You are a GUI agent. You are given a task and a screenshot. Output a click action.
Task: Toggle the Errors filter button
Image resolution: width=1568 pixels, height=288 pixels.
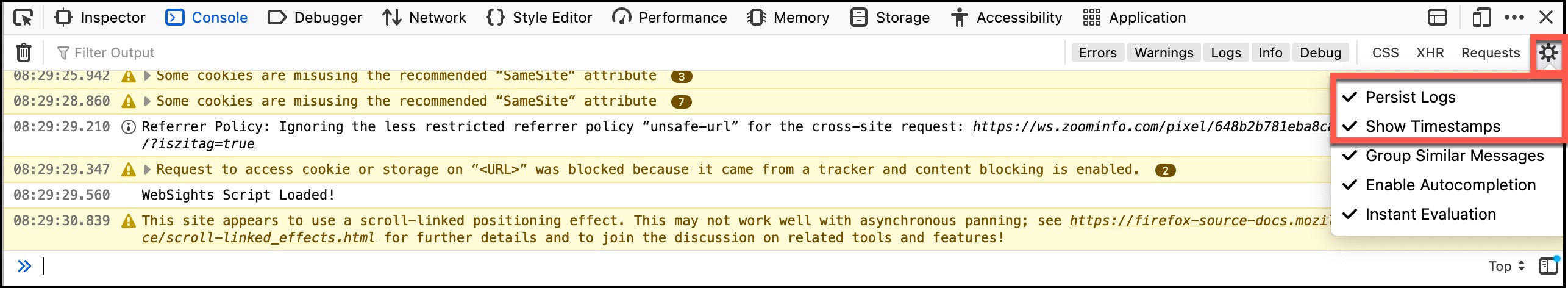(1097, 52)
